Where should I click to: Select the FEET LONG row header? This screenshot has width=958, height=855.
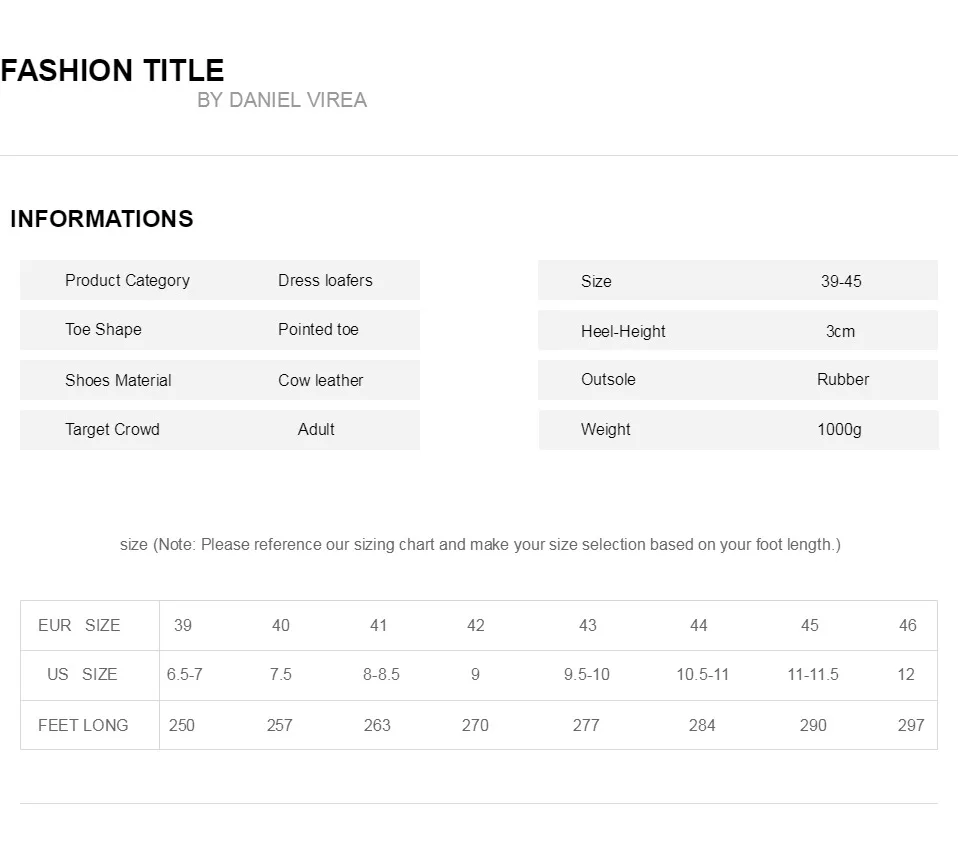pyautogui.click(x=83, y=725)
